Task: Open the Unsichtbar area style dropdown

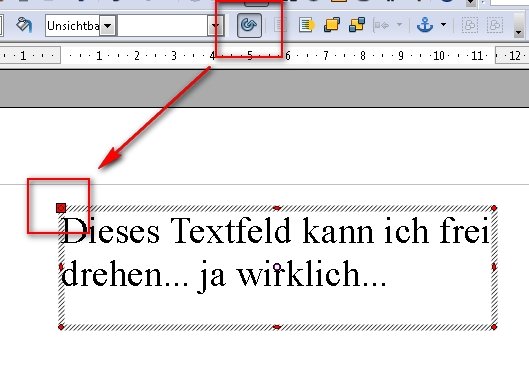Action: tap(108, 26)
